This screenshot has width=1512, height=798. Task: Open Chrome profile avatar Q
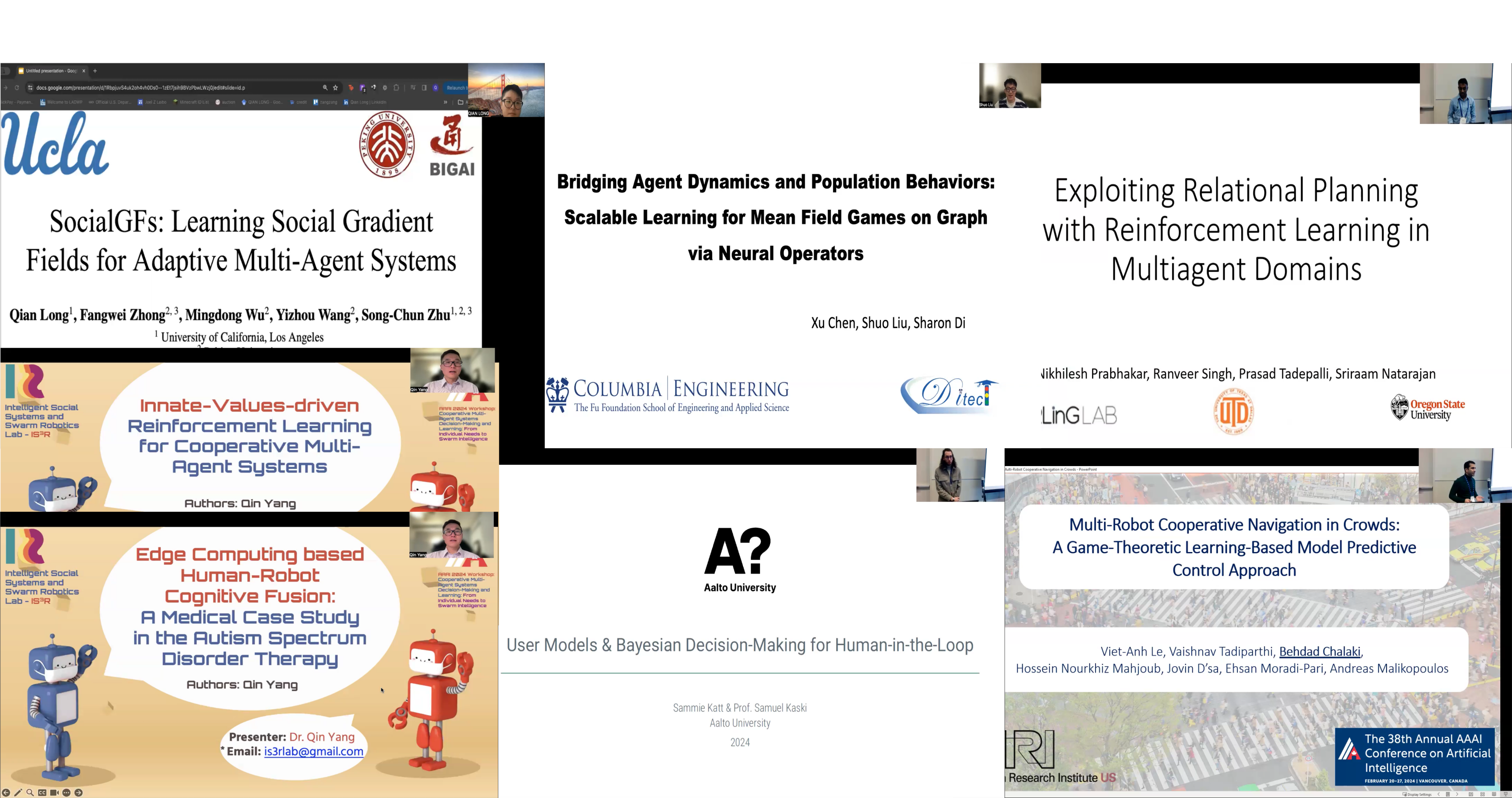435,88
